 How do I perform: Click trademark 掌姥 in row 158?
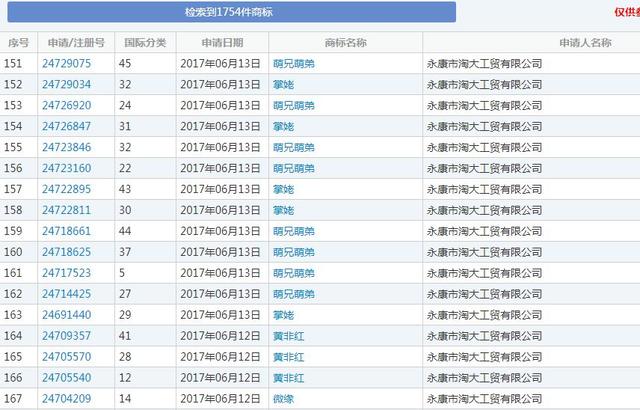click(283, 210)
